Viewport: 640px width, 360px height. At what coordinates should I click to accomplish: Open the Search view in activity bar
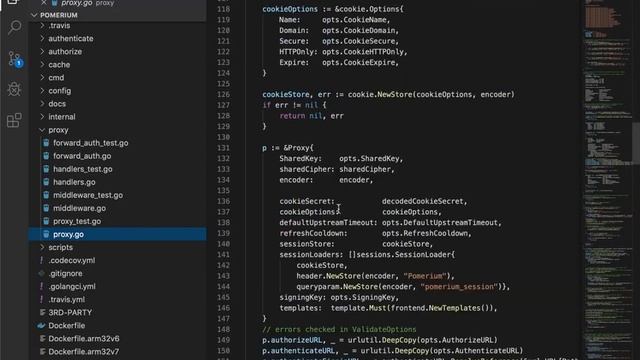[x=15, y=28]
